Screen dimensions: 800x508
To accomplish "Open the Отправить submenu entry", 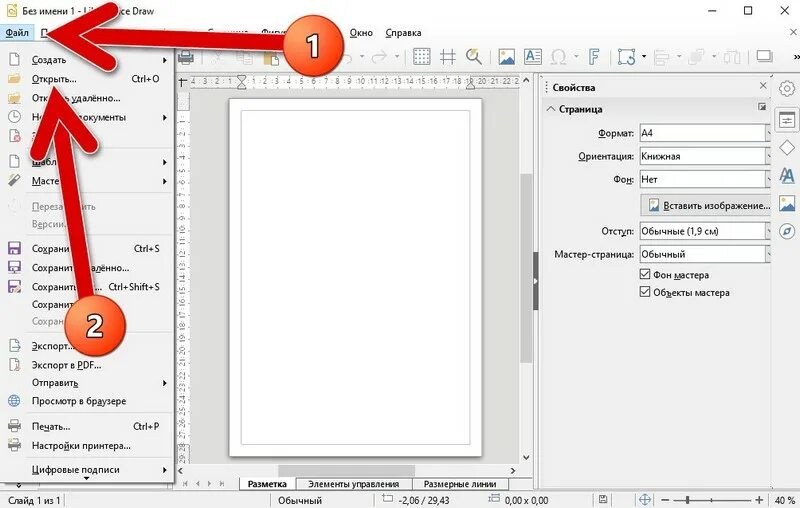I will pyautogui.click(x=88, y=383).
